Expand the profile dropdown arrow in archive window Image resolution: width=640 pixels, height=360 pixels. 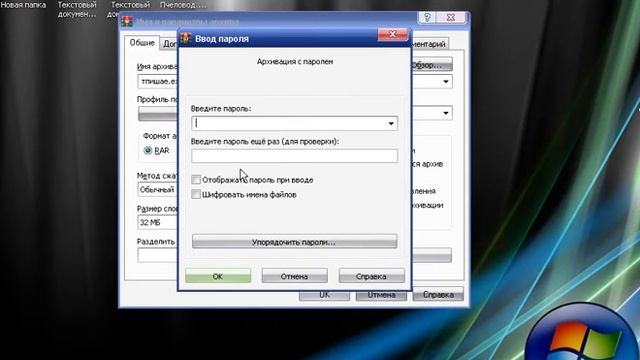(446, 113)
